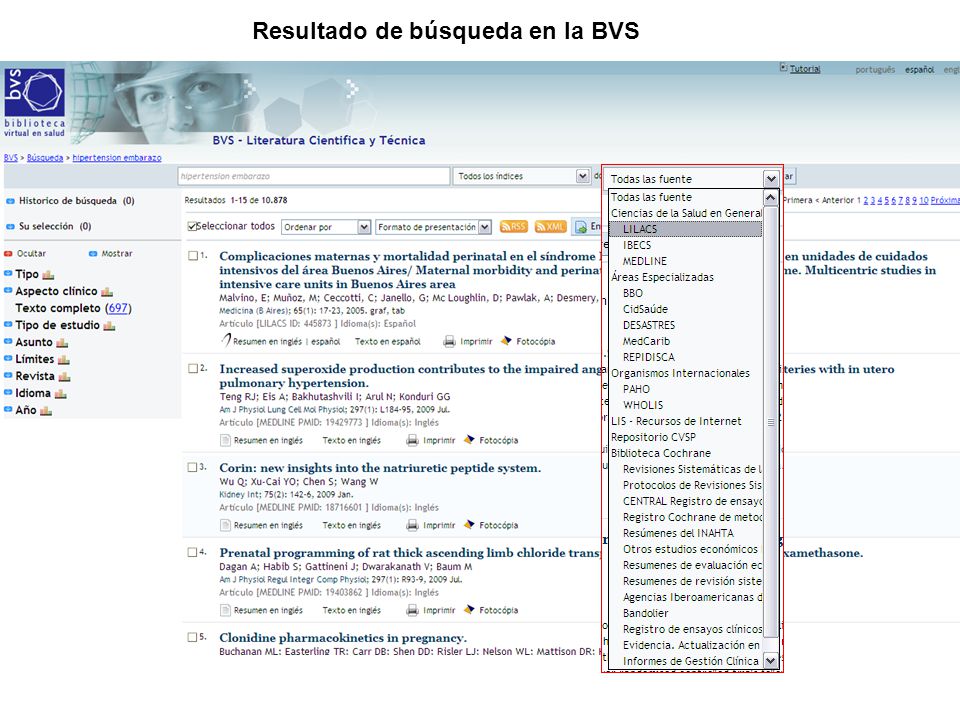The height and width of the screenshot is (720, 960).
Task: Click printer icon for Teng RJ result
Action: (413, 440)
